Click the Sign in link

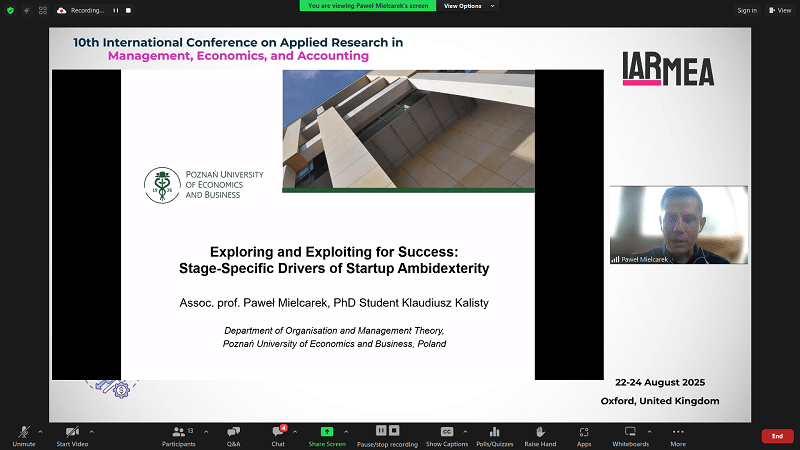click(746, 10)
